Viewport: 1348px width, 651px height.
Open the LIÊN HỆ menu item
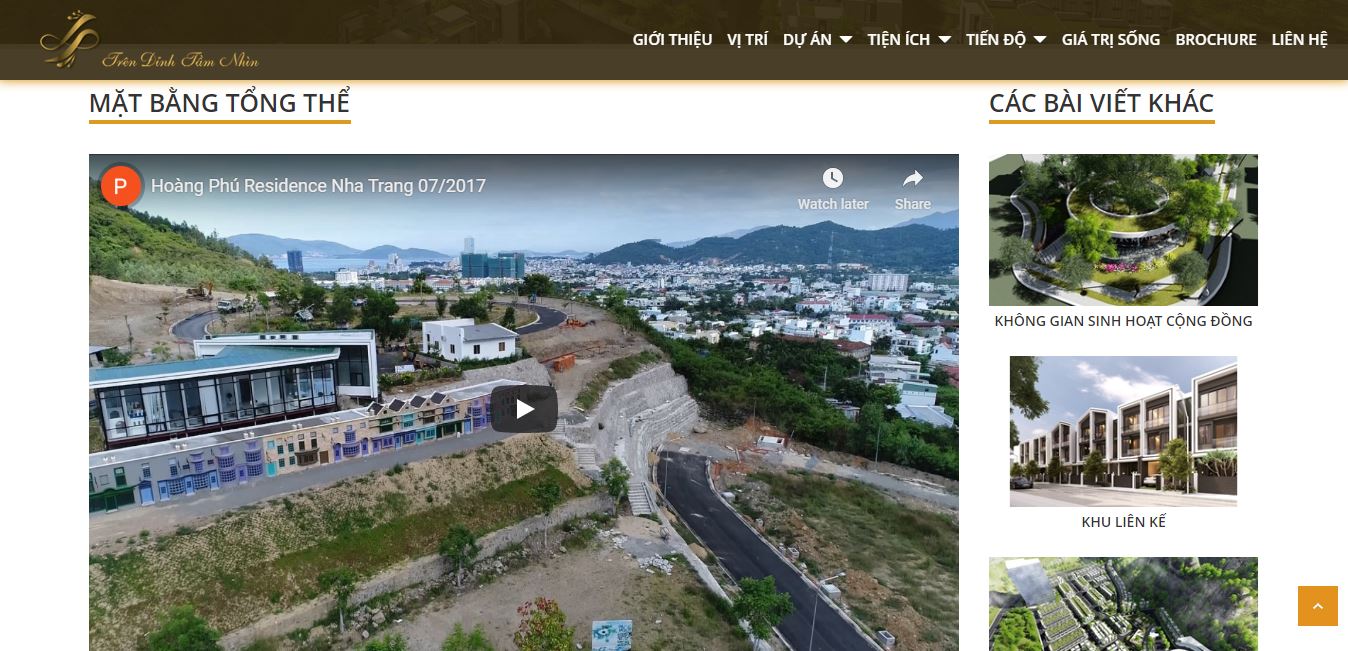(x=1300, y=39)
